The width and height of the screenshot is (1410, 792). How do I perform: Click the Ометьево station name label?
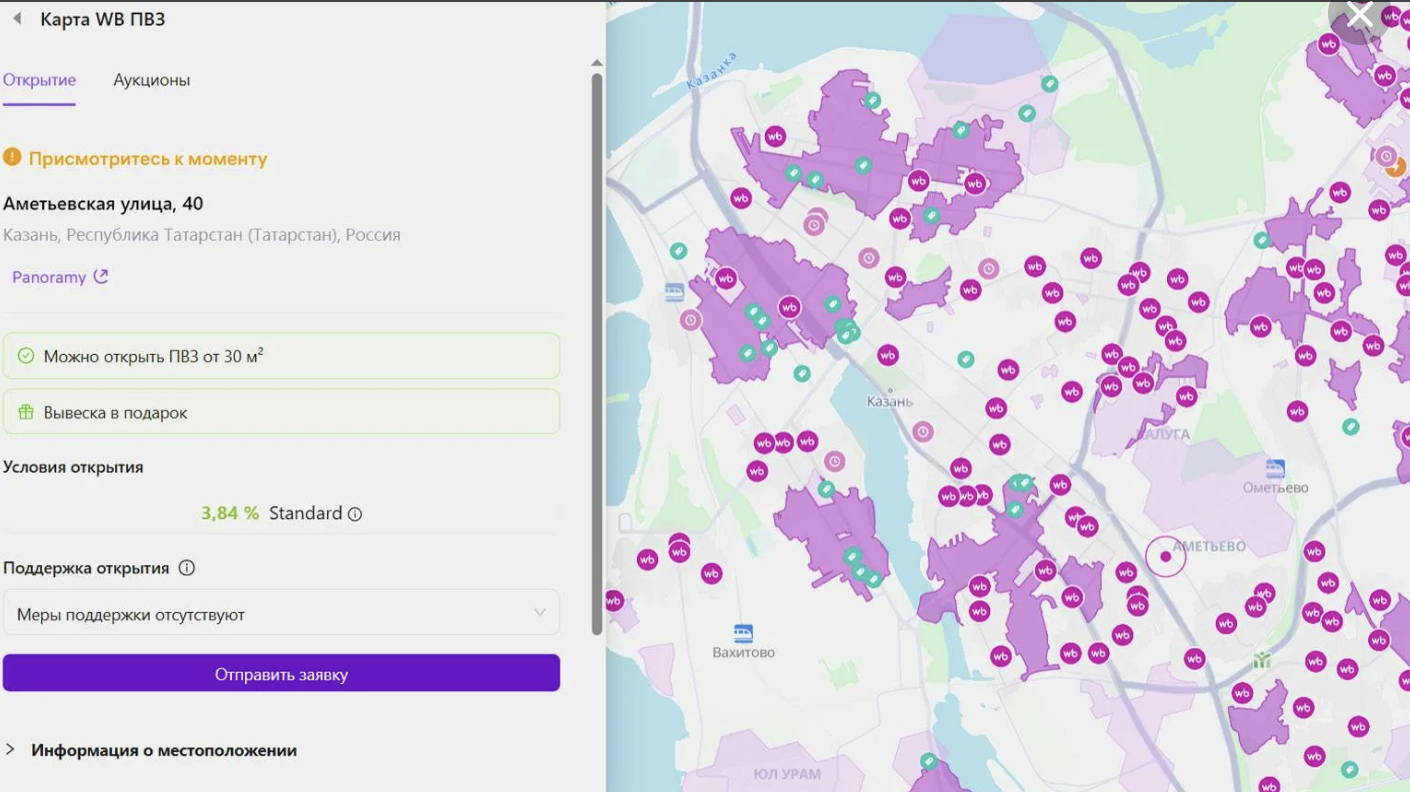pos(1275,488)
